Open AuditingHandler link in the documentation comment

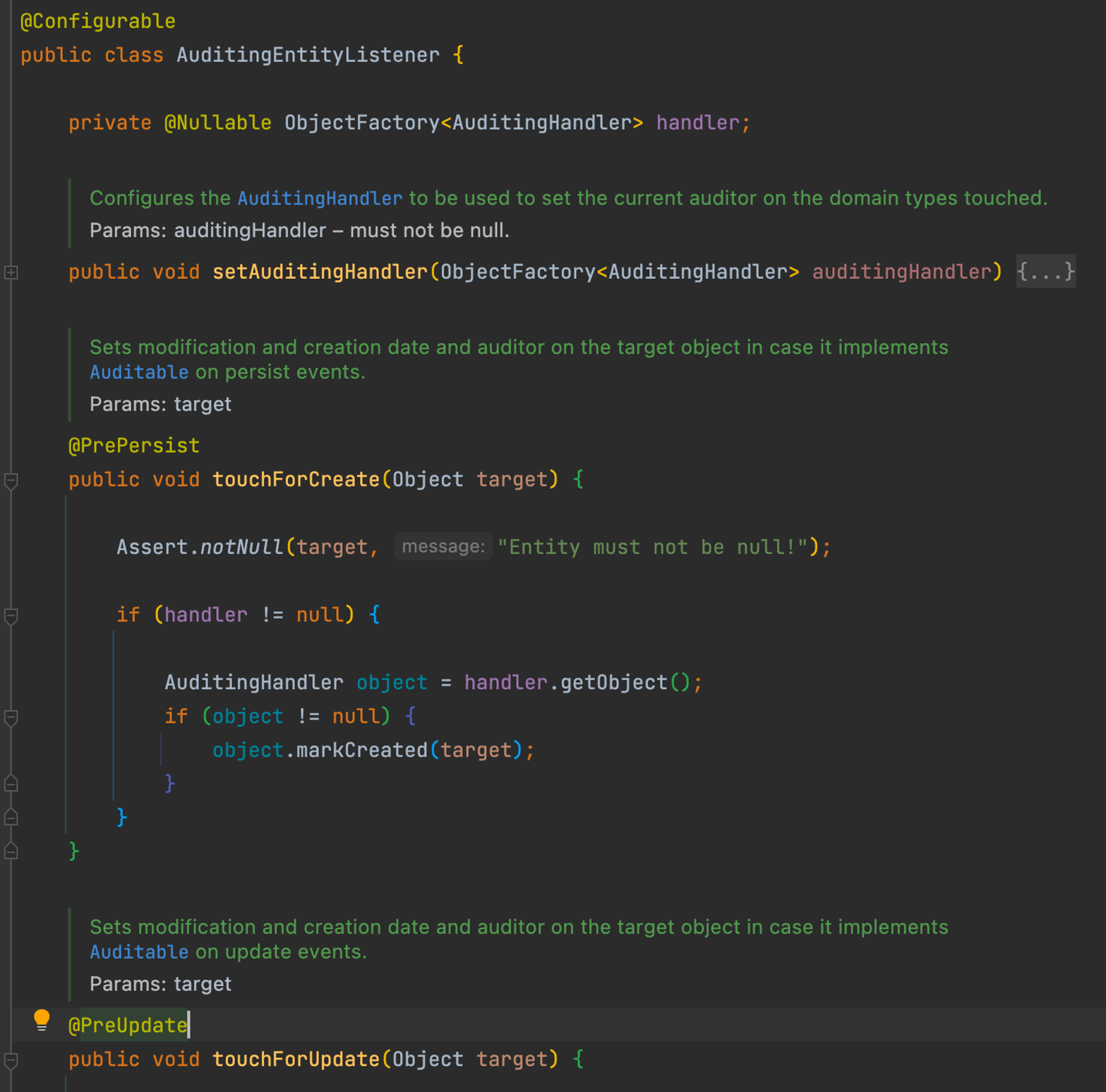[x=320, y=198]
